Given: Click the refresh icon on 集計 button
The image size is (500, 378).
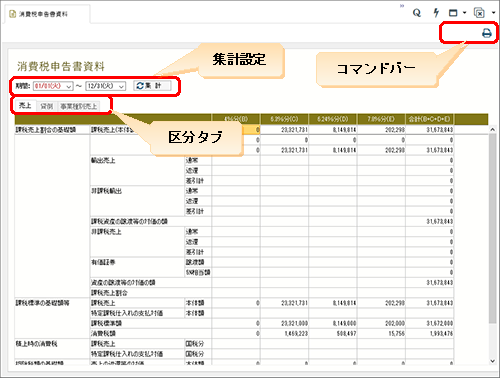Looking at the screenshot, I should pos(140,86).
